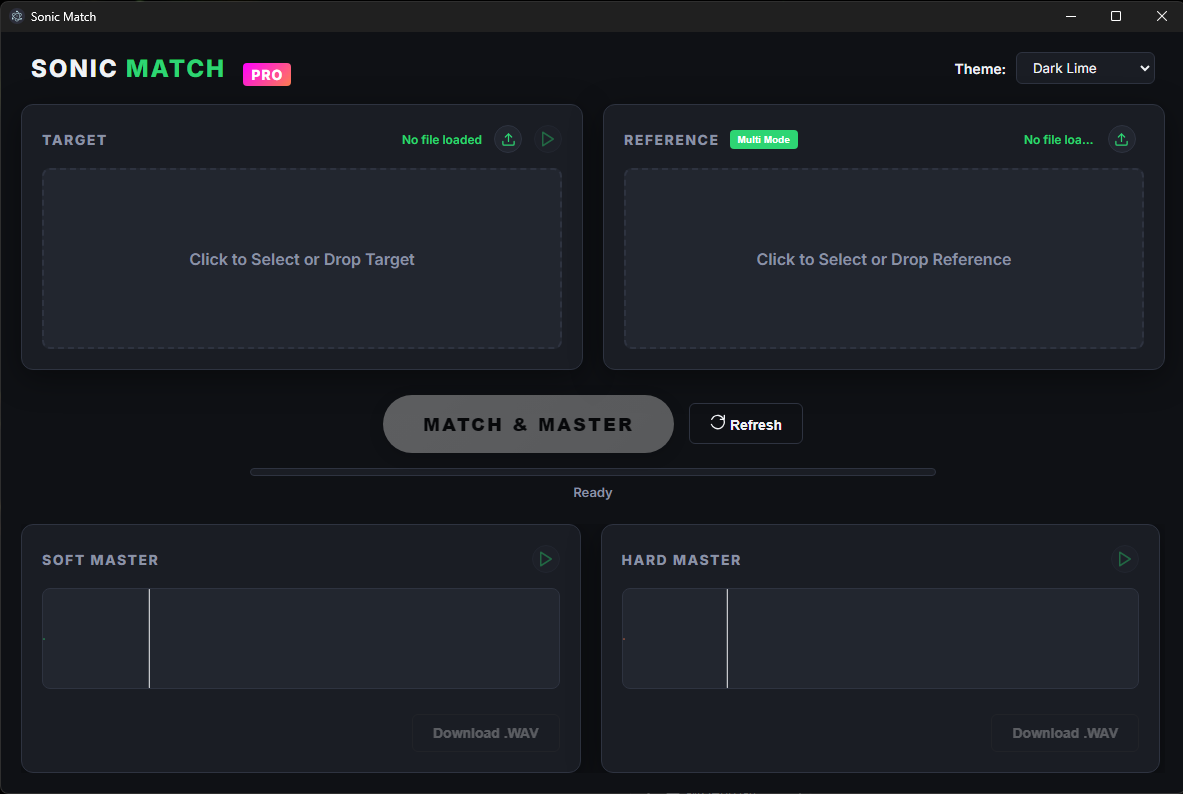The width and height of the screenshot is (1183, 794).
Task: Click the Hard Master waveform playhead marker
Action: tap(727, 638)
